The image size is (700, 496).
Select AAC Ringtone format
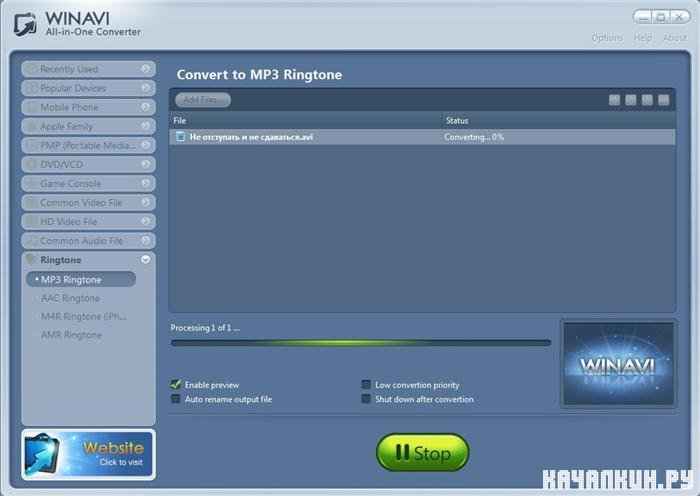click(x=71, y=298)
